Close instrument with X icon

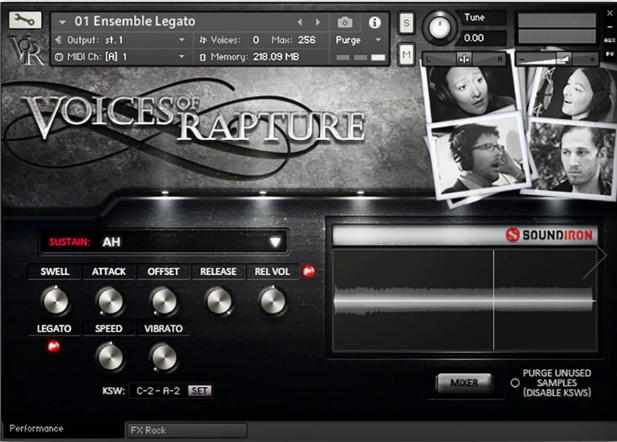(x=610, y=13)
